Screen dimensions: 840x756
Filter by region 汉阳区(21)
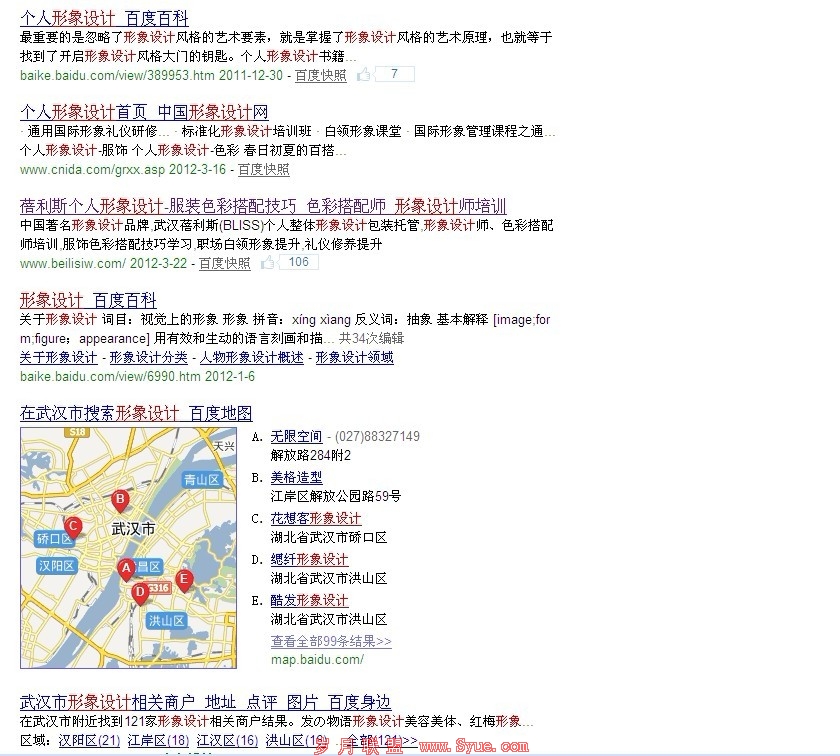click(x=89, y=740)
